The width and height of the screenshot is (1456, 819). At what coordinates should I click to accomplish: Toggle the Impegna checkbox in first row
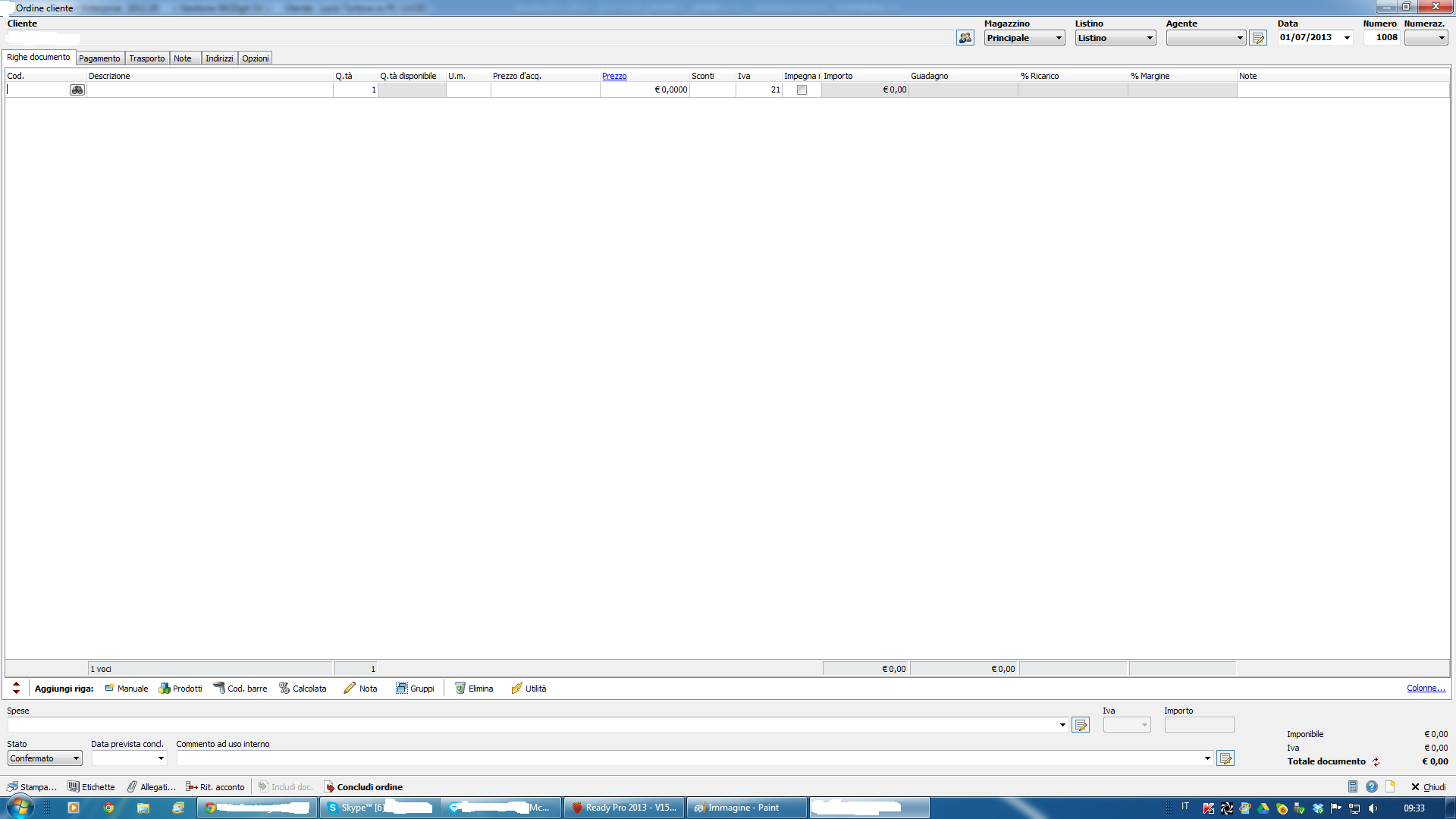tap(802, 90)
